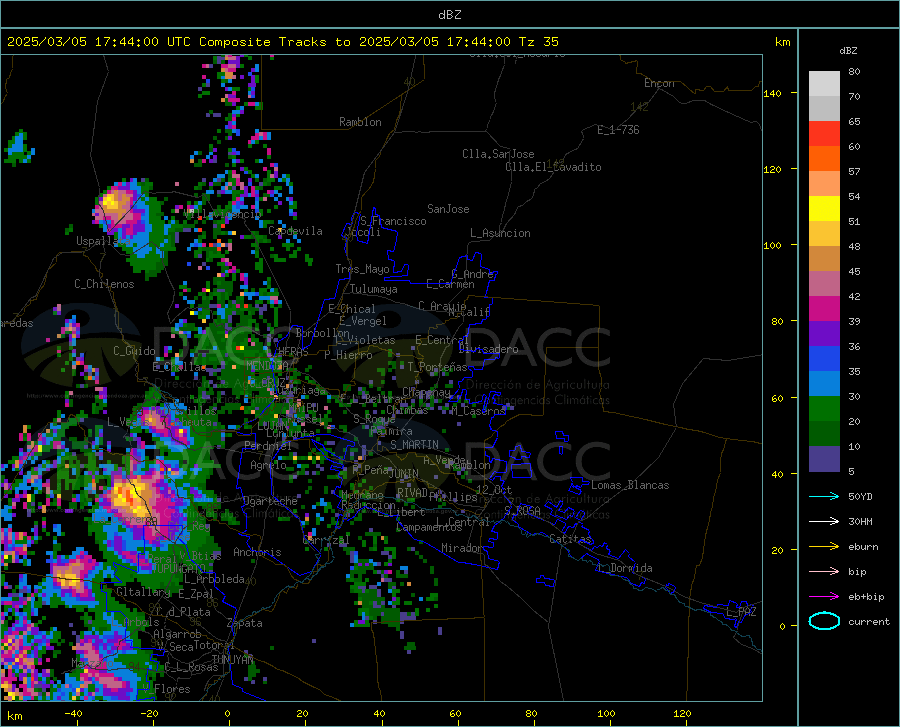Click the L_PAZ map label
This screenshot has width=900, height=727.
[x=741, y=612]
